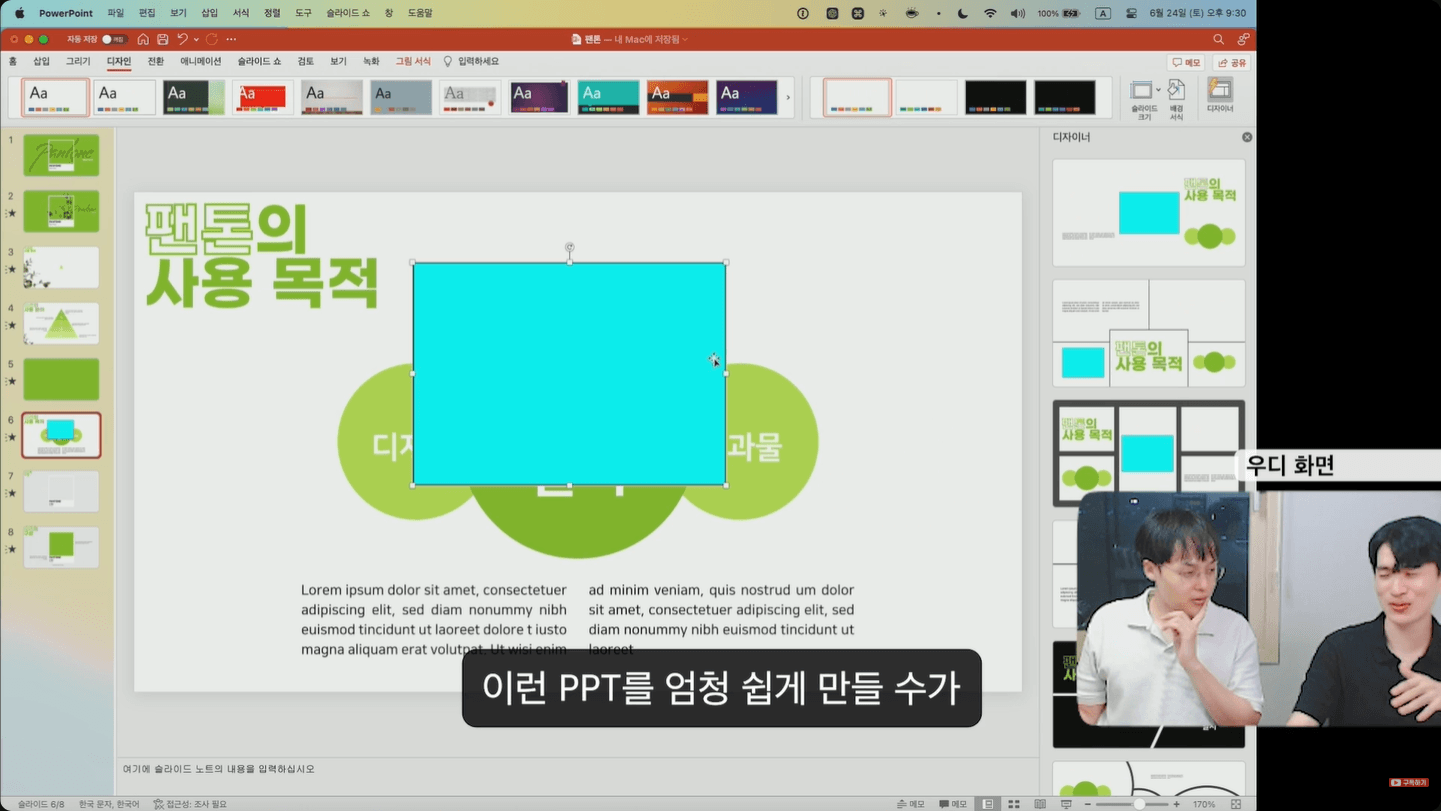Screen dimensions: 1441x811
Task: Click the zoom slider handle
Action: pyautogui.click(x=1139, y=804)
